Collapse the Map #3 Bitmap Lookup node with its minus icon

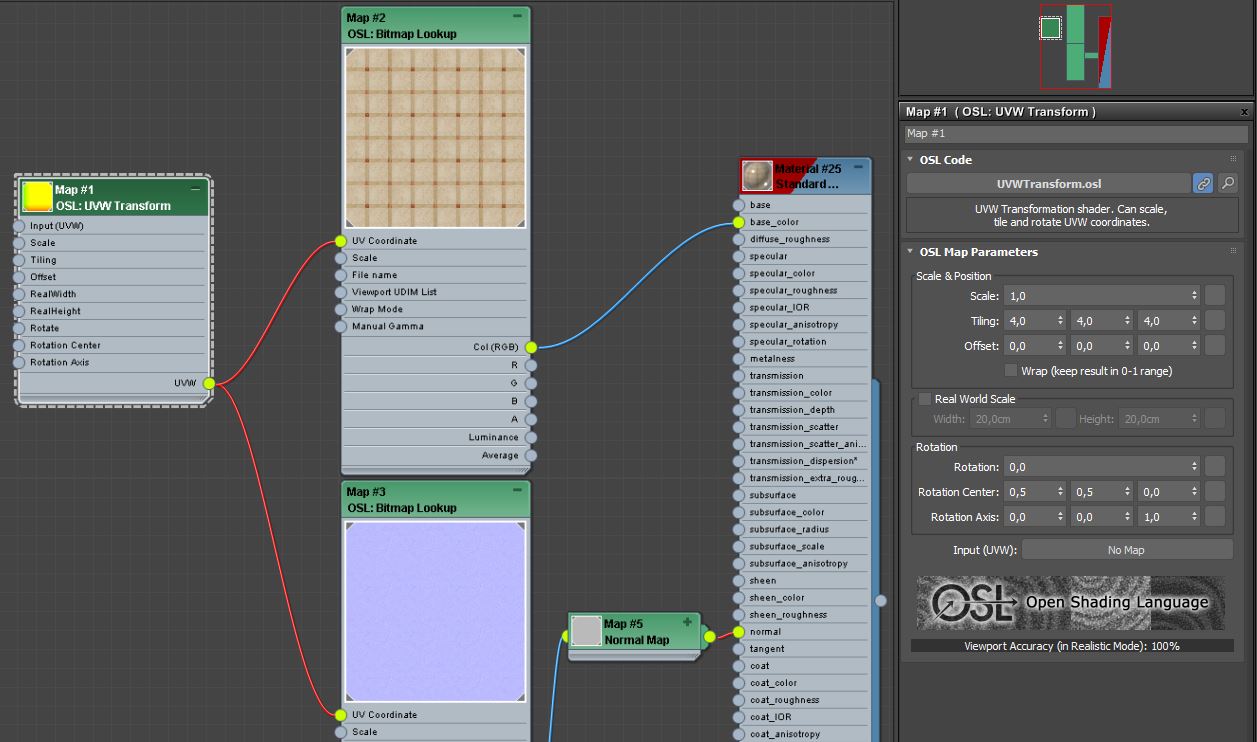(516, 490)
